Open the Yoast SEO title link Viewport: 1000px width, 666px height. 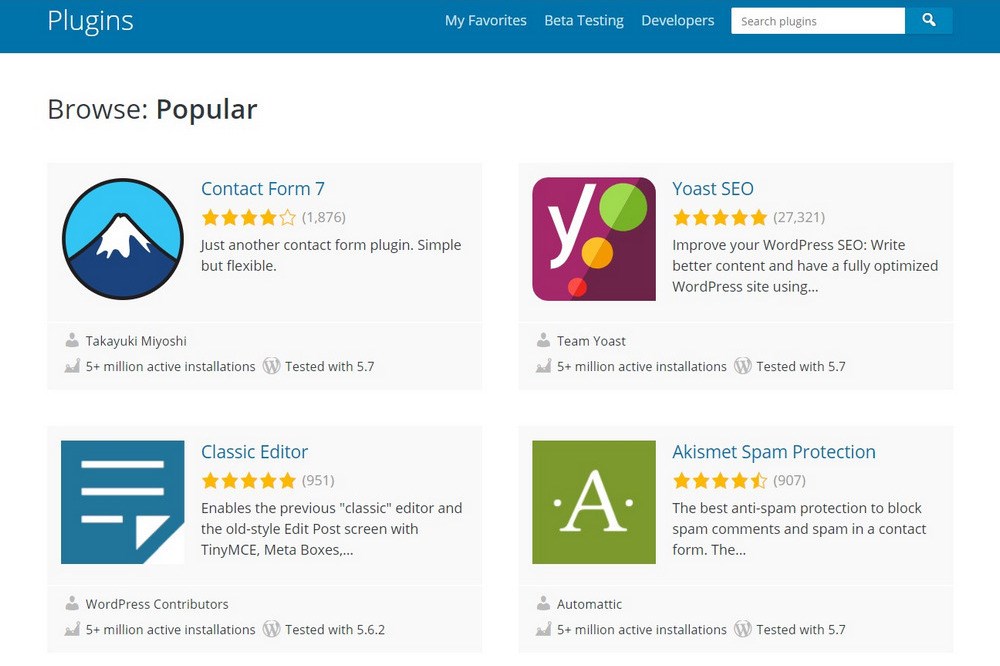pos(713,189)
